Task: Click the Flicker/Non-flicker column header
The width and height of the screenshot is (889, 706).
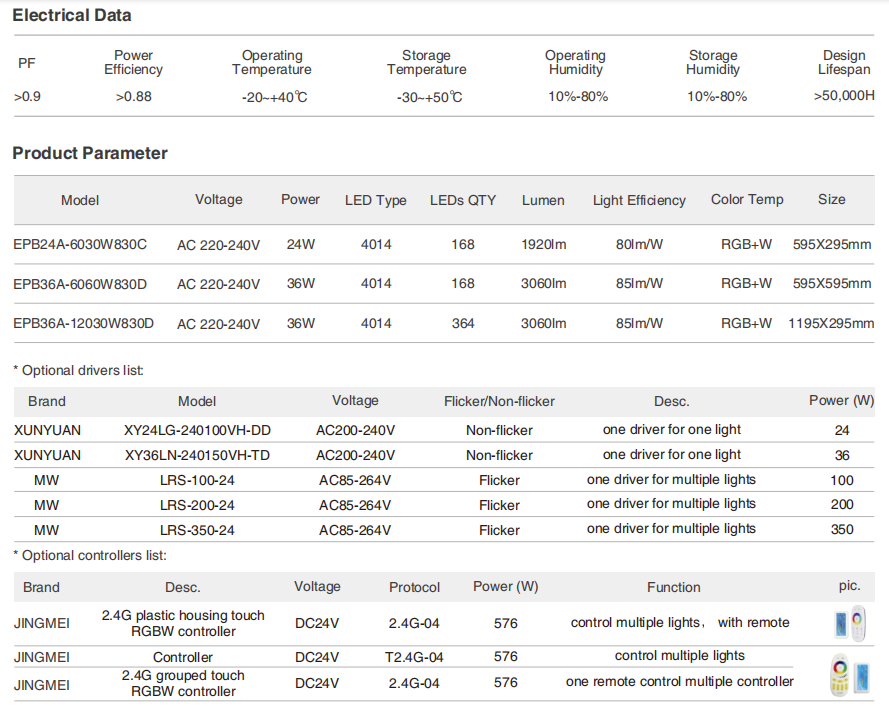Action: coord(499,401)
